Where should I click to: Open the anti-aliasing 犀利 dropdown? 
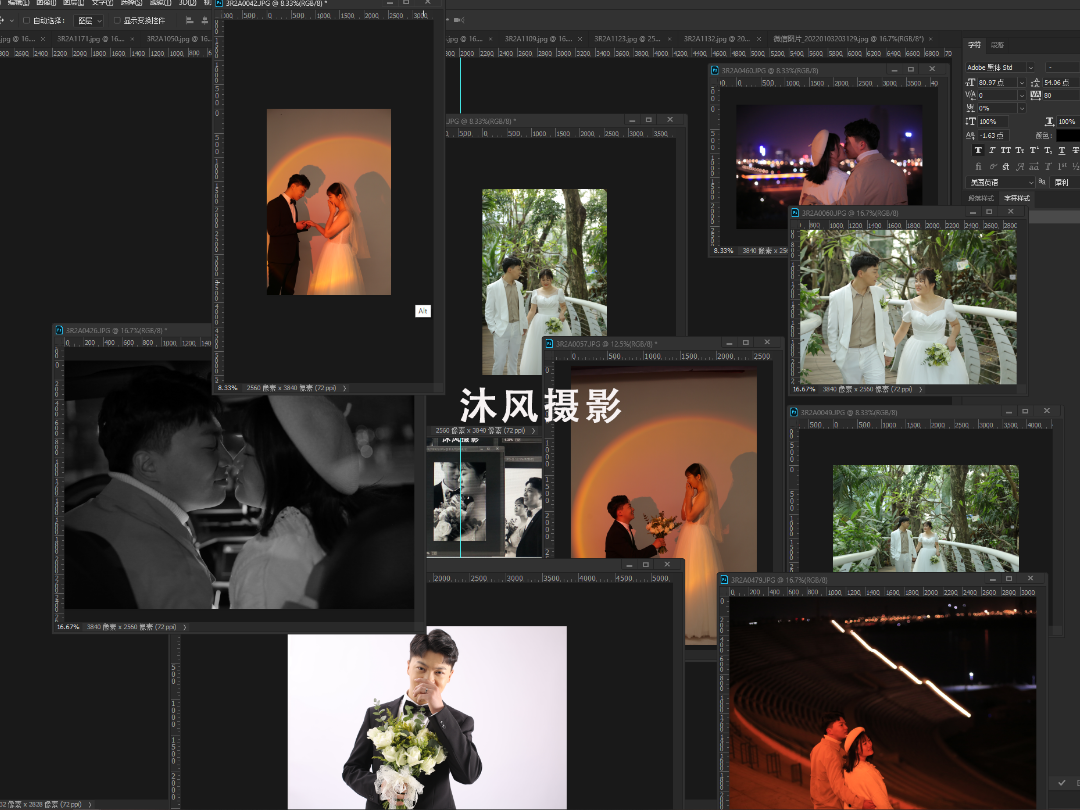click(x=1066, y=183)
